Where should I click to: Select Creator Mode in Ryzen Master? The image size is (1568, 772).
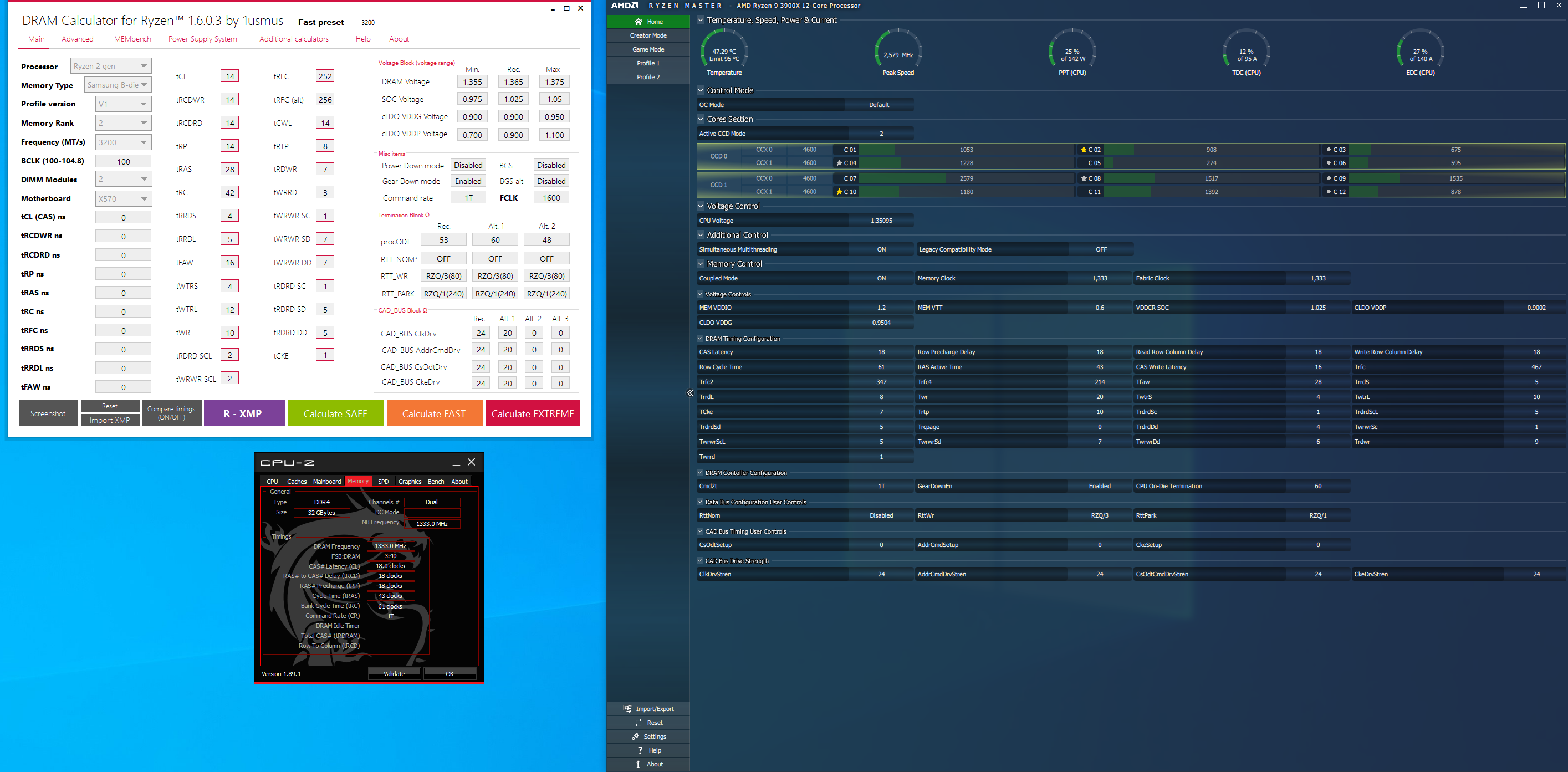(x=647, y=35)
